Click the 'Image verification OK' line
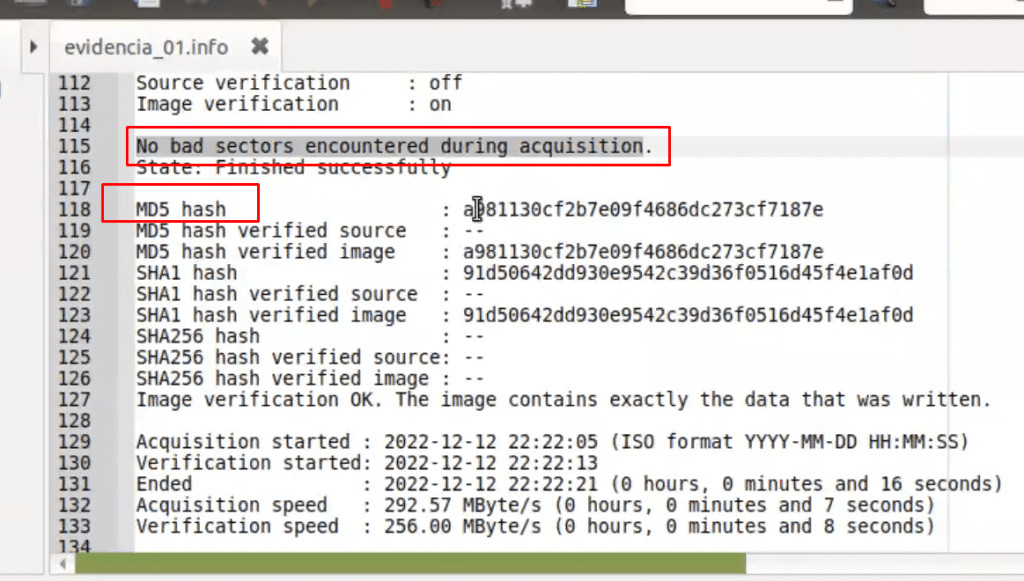Screen dimensions: 1024x581 564,400
